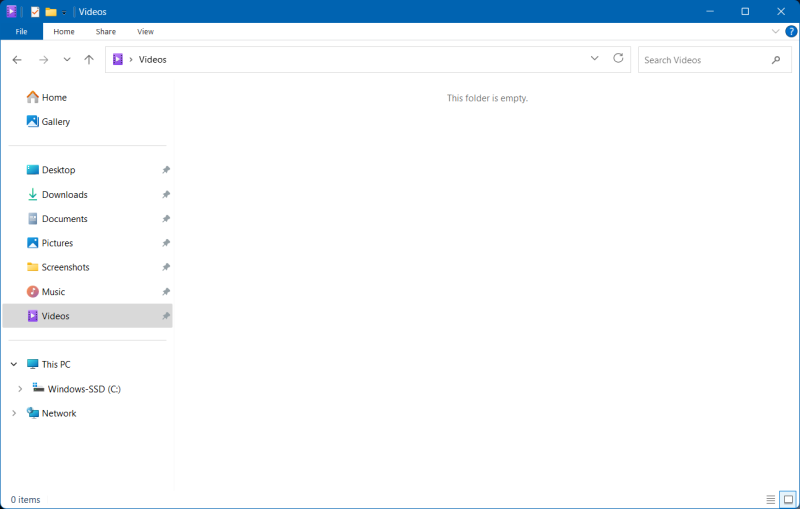Switch to Large icons view
The image size is (800, 509).
788,499
